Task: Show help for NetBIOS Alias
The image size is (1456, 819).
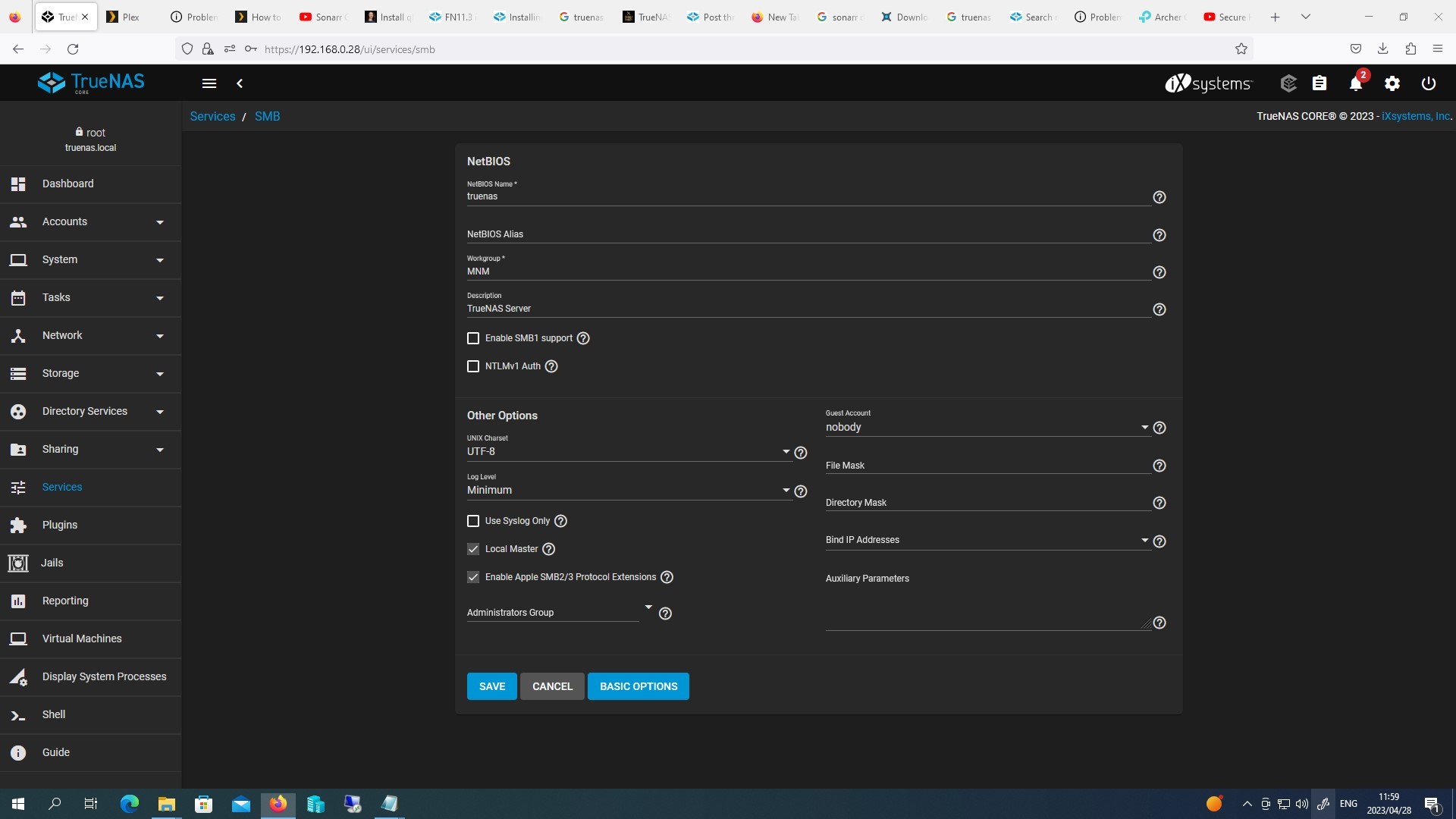Action: (1159, 235)
